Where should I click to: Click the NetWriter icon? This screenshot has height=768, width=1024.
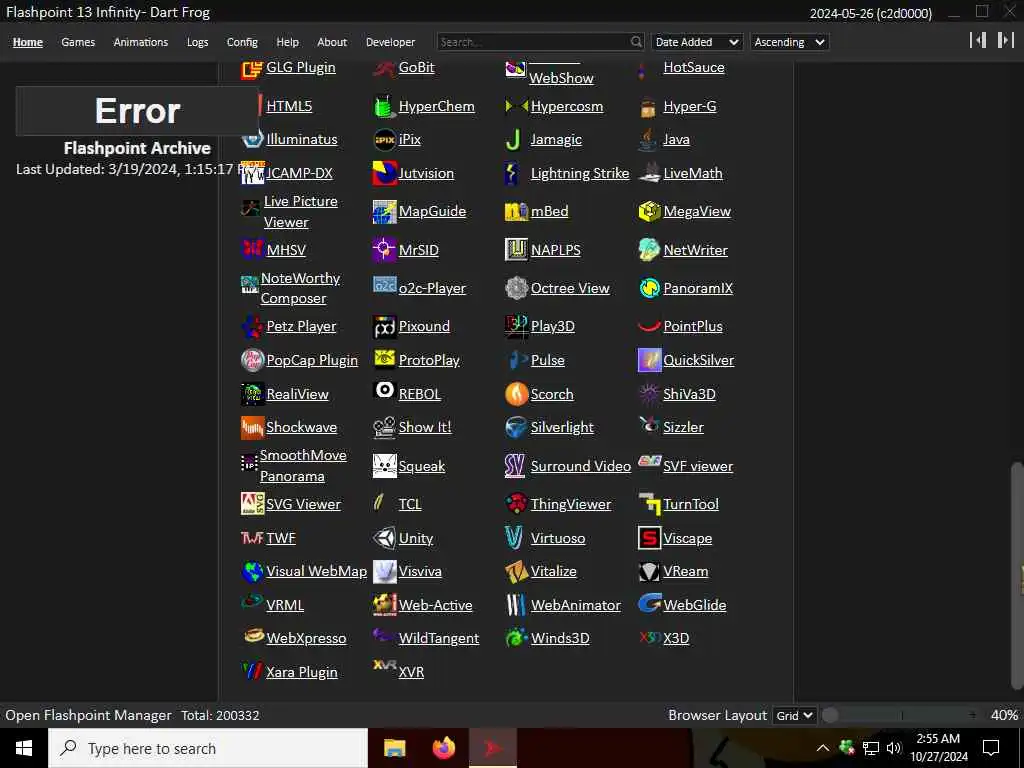[x=649, y=250]
